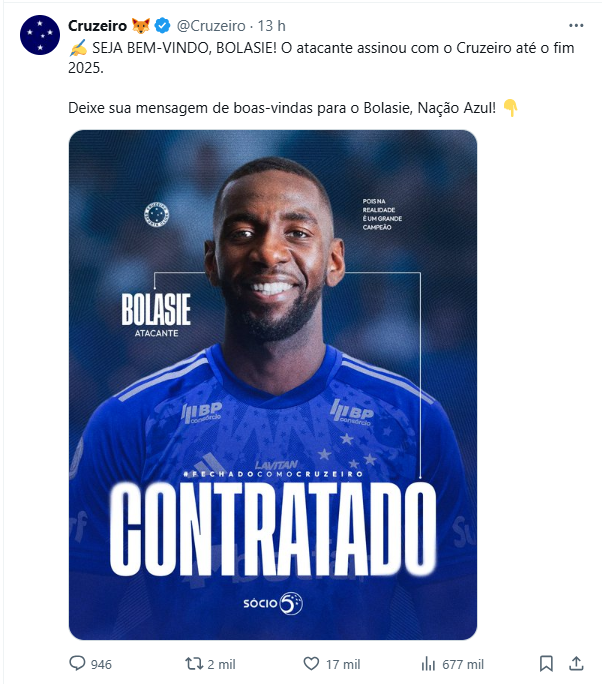Open the views analytics bar icon
The width and height of the screenshot is (602, 684).
(428, 664)
